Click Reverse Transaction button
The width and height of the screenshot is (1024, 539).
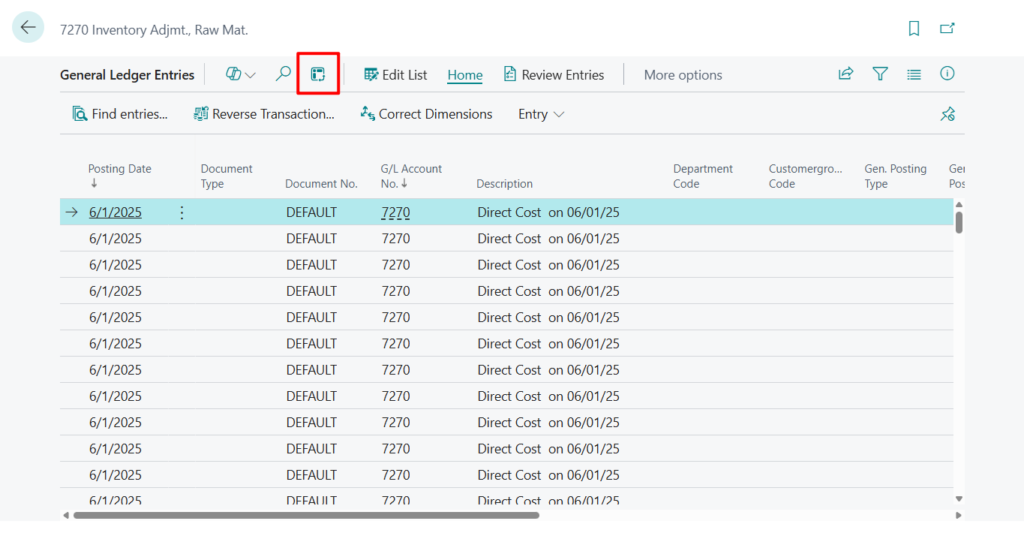pyautogui.click(x=264, y=114)
